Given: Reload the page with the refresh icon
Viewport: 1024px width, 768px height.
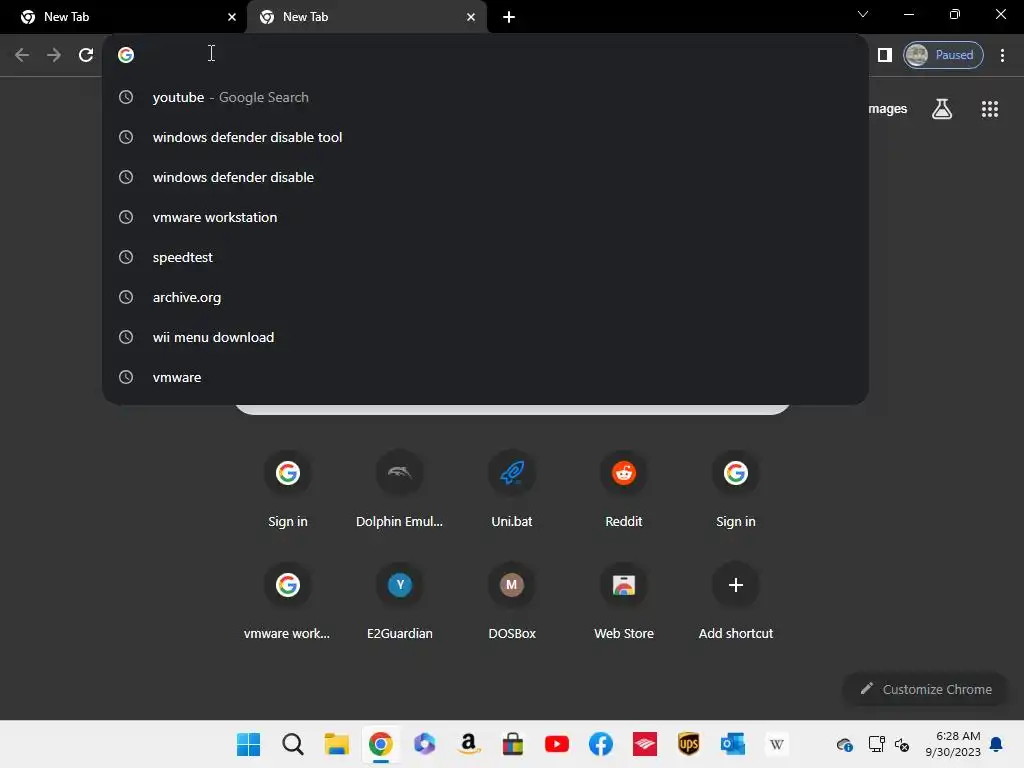Looking at the screenshot, I should (86, 55).
